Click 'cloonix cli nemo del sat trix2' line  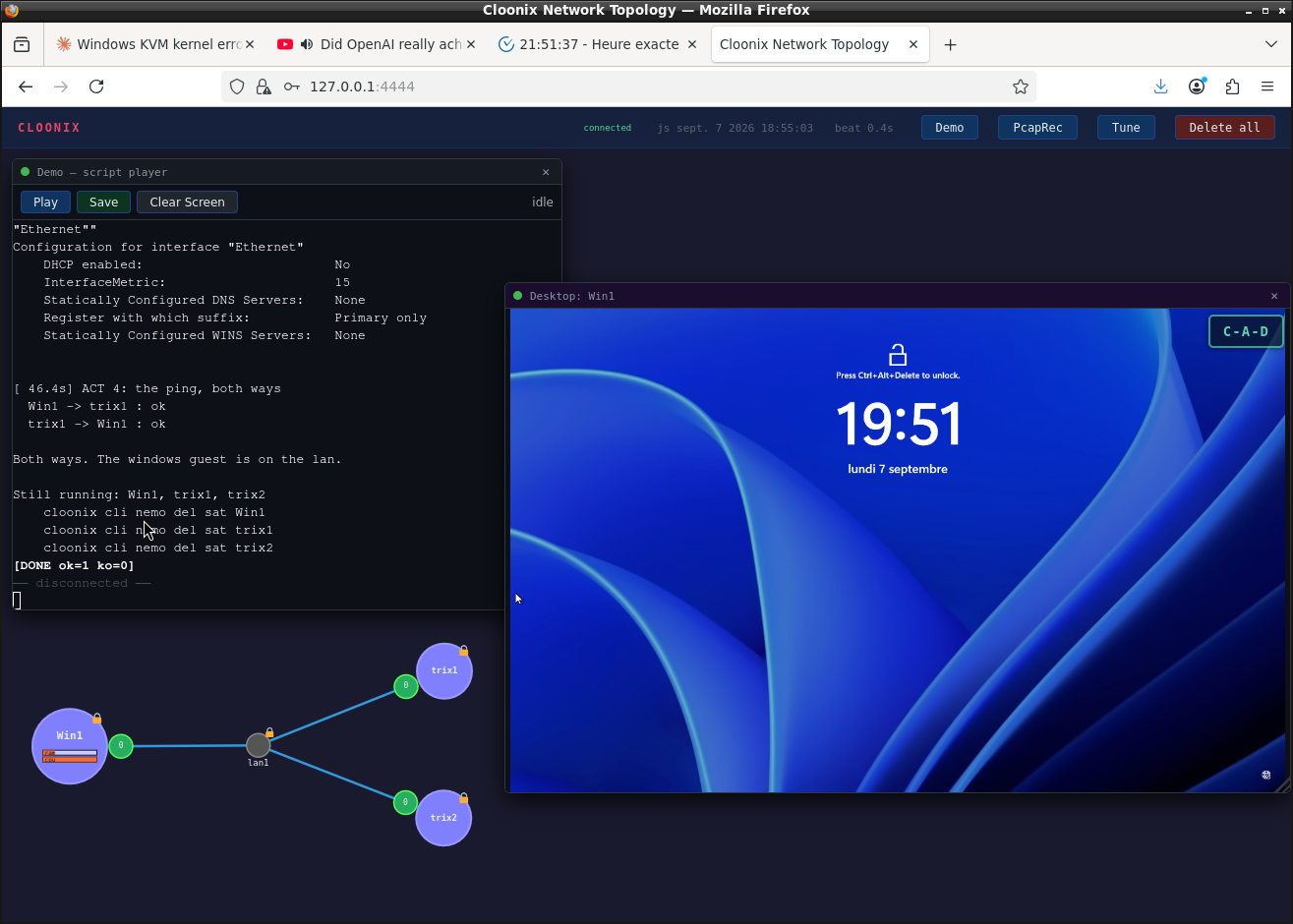[x=158, y=548]
